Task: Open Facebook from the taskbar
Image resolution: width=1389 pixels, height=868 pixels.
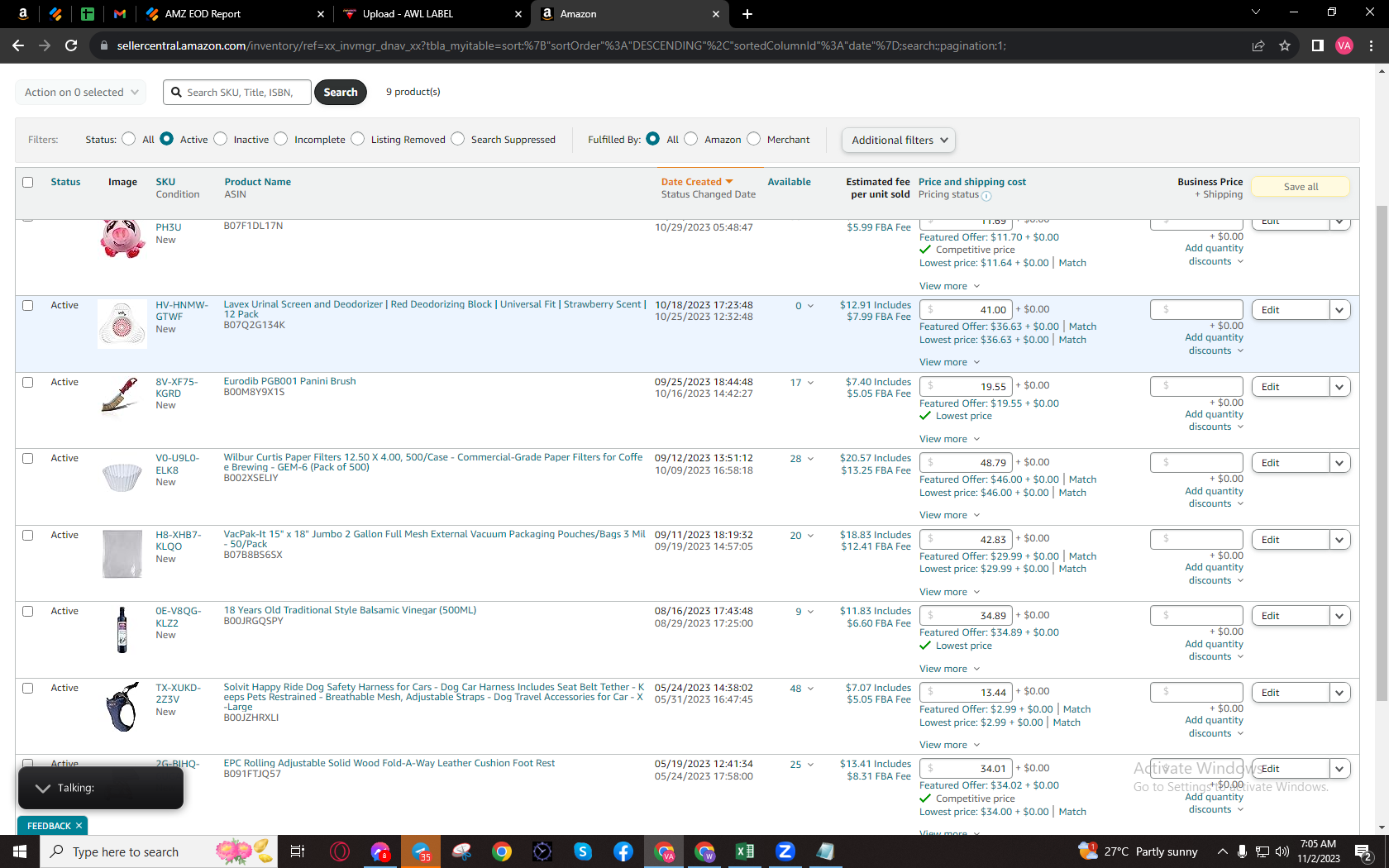Action: [x=623, y=851]
